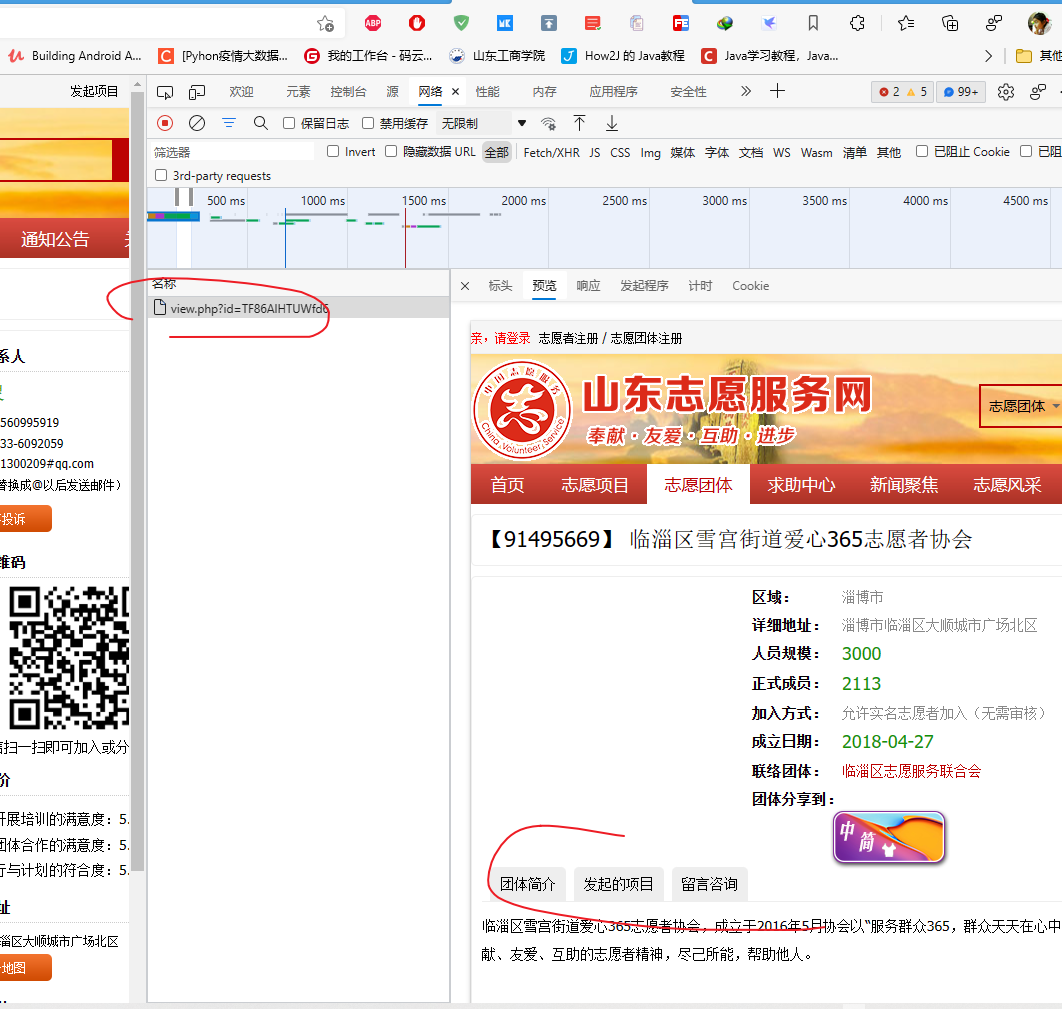Open the Performance tab
The image size is (1062, 1009).
(x=488, y=91)
